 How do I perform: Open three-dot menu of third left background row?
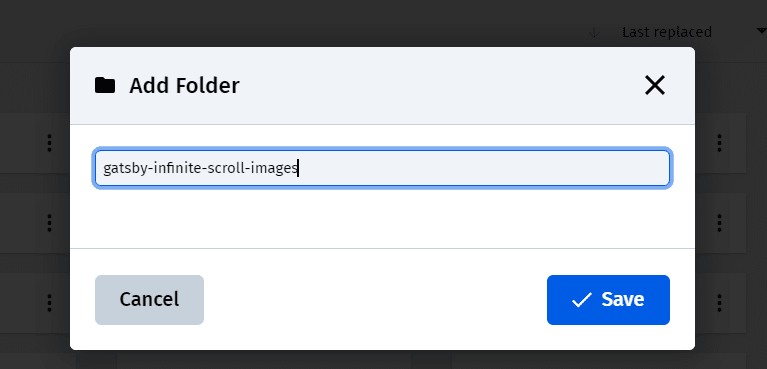[49, 302]
